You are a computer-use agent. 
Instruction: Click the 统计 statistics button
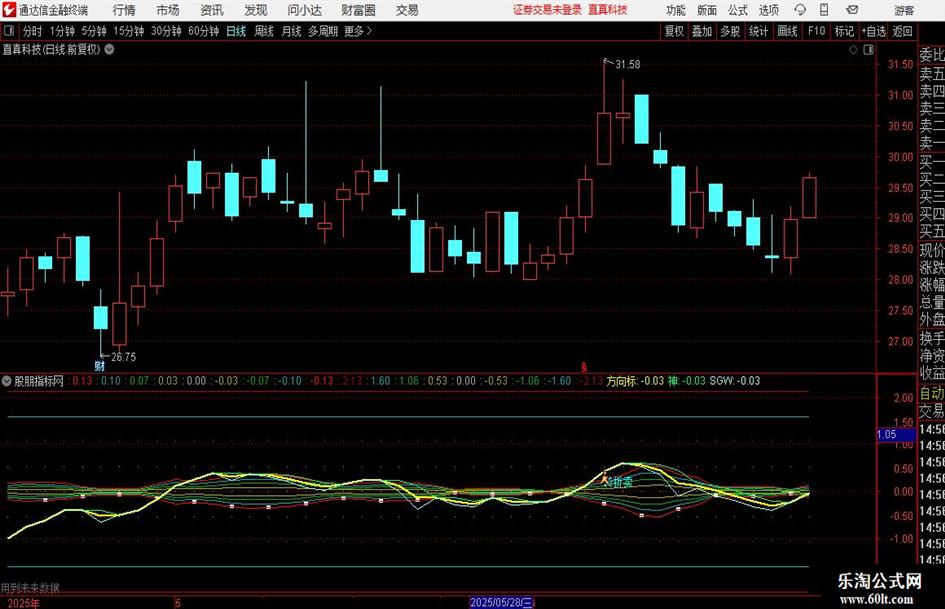click(x=758, y=31)
